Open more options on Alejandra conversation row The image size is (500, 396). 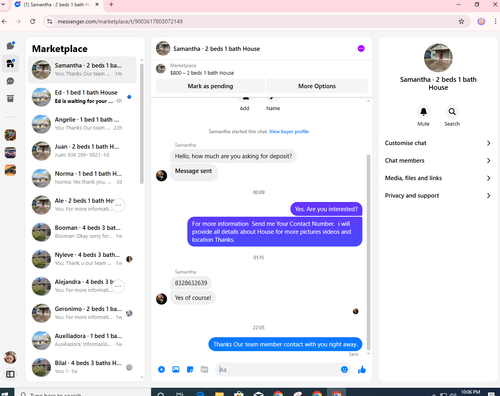coord(118,286)
